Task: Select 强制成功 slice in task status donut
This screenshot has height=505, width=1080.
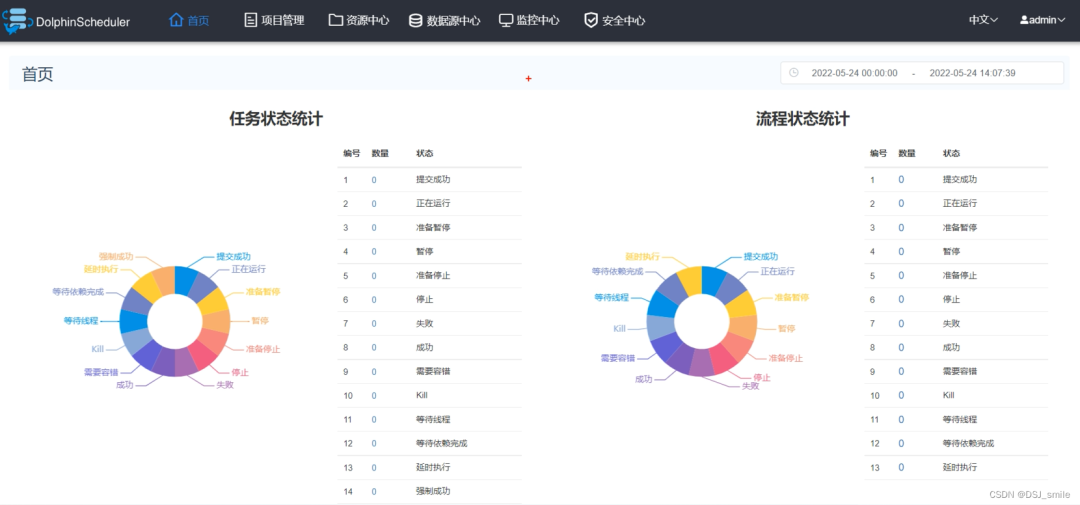Action: [x=165, y=280]
